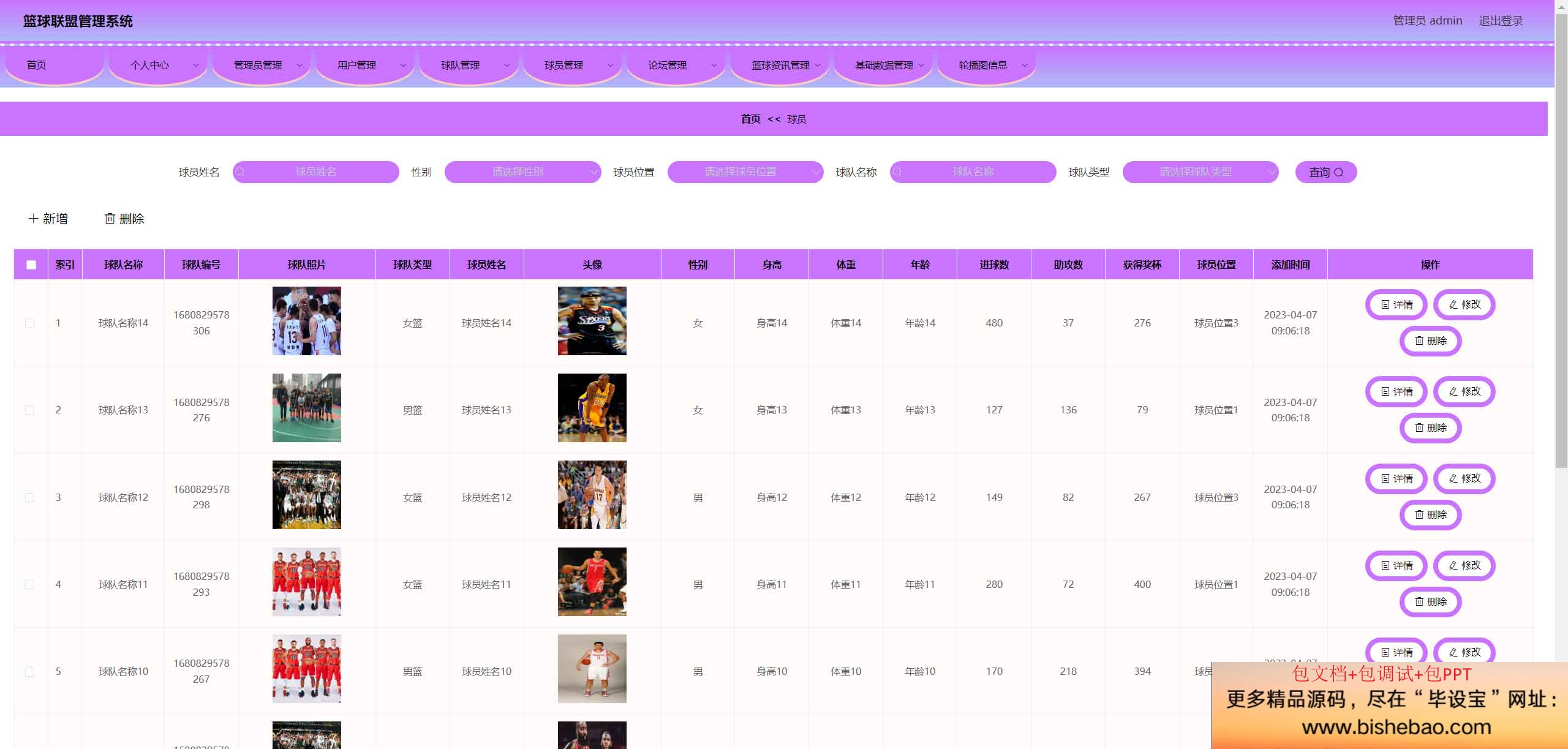This screenshot has width=1568, height=749.
Task: Go to 首页 in navigation bar
Action: click(x=55, y=65)
